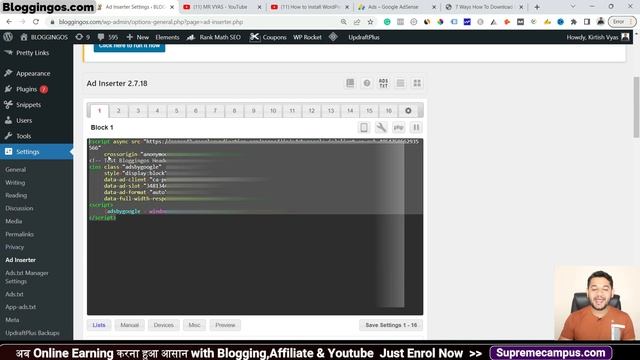640x360 pixels.
Task: Click the Devices button
Action: pos(164,325)
